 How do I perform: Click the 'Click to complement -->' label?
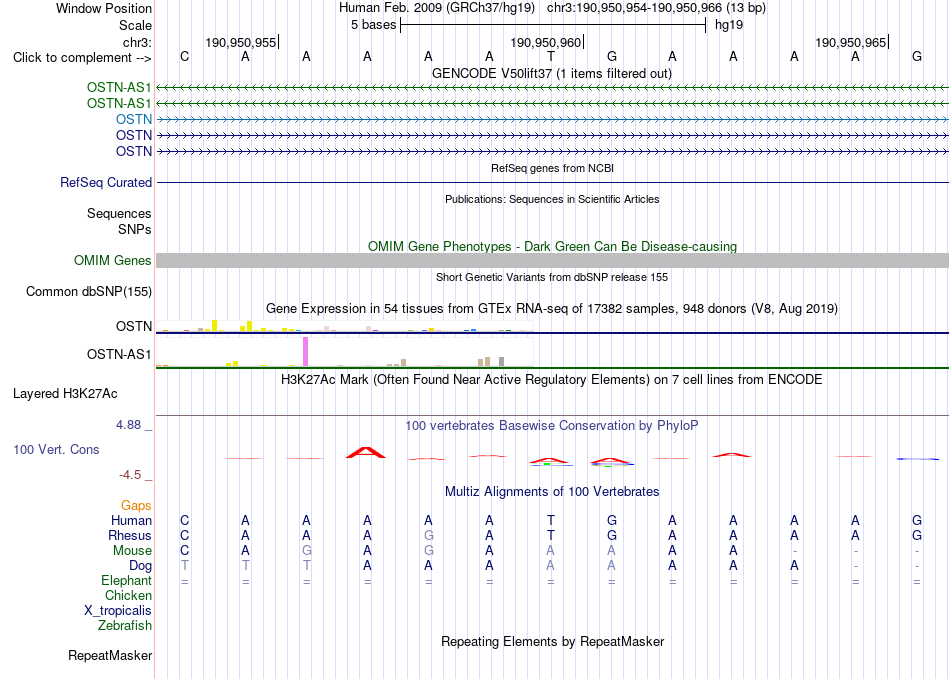click(x=82, y=58)
